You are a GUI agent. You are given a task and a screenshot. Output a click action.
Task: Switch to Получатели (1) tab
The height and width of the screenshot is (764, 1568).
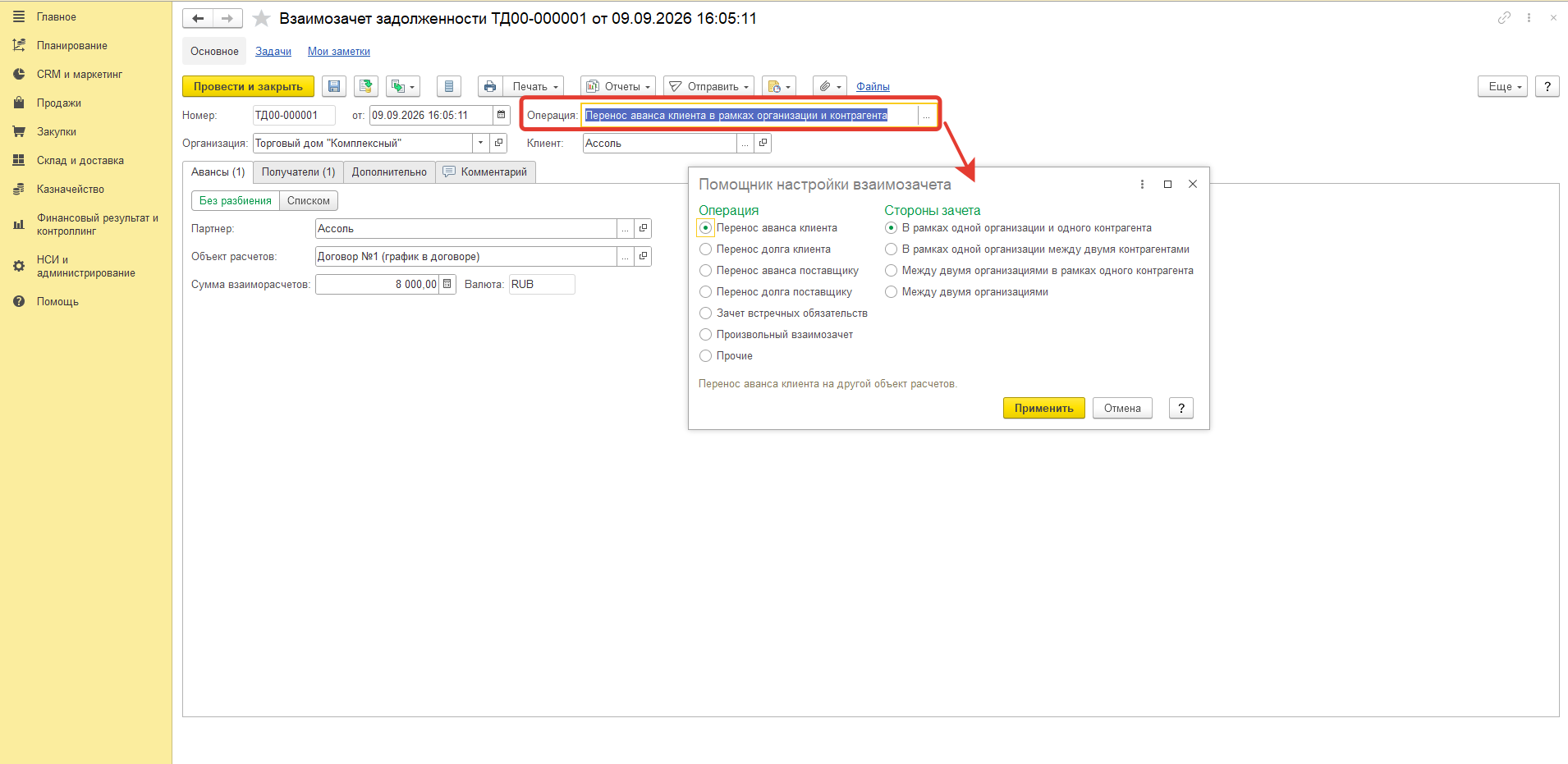pos(298,172)
